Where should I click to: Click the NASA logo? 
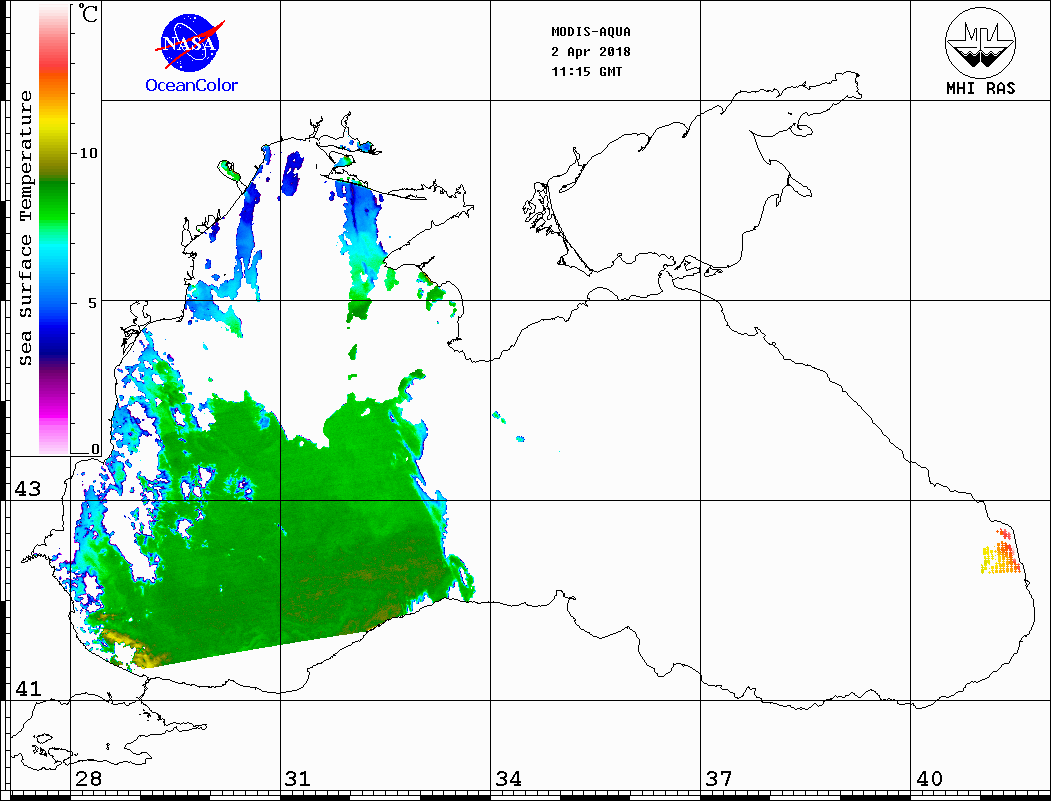pyautogui.click(x=190, y=43)
